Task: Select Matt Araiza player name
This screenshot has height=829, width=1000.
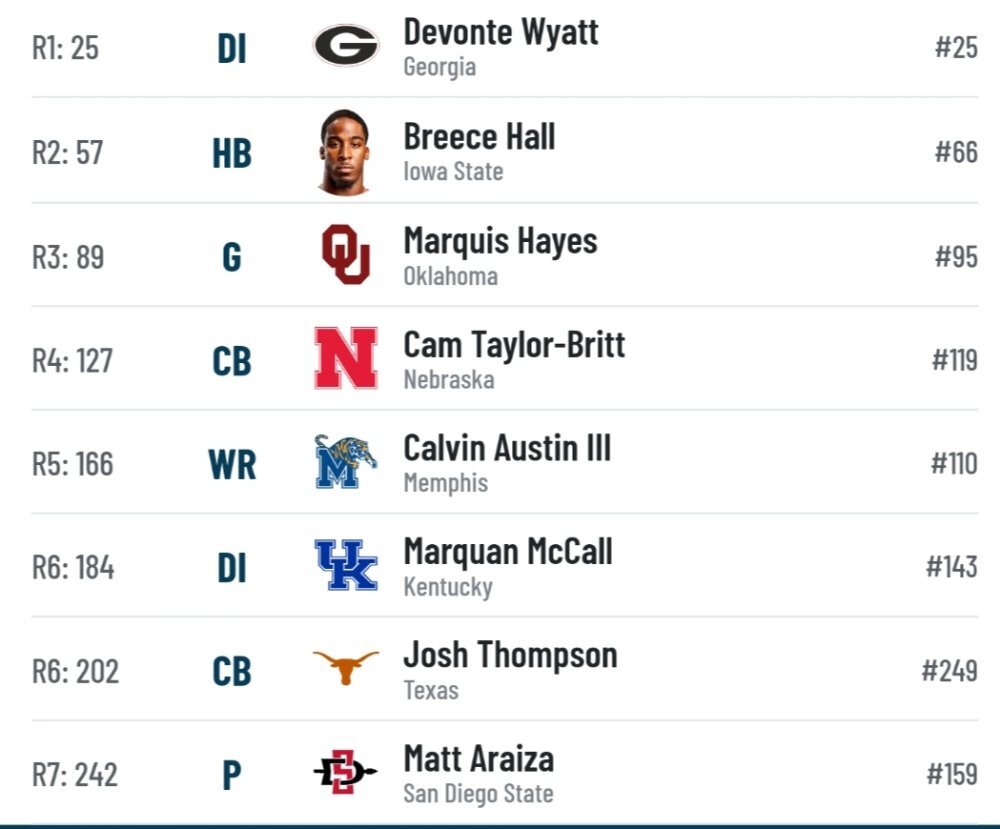Action: pyautogui.click(x=478, y=759)
